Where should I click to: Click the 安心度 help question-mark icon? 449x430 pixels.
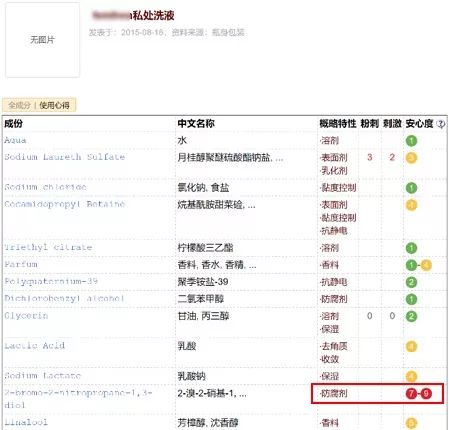coord(441,124)
